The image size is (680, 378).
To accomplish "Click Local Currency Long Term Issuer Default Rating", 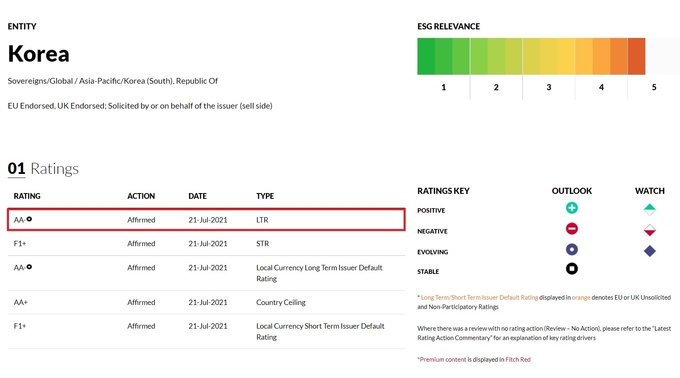I will pyautogui.click(x=319, y=273).
